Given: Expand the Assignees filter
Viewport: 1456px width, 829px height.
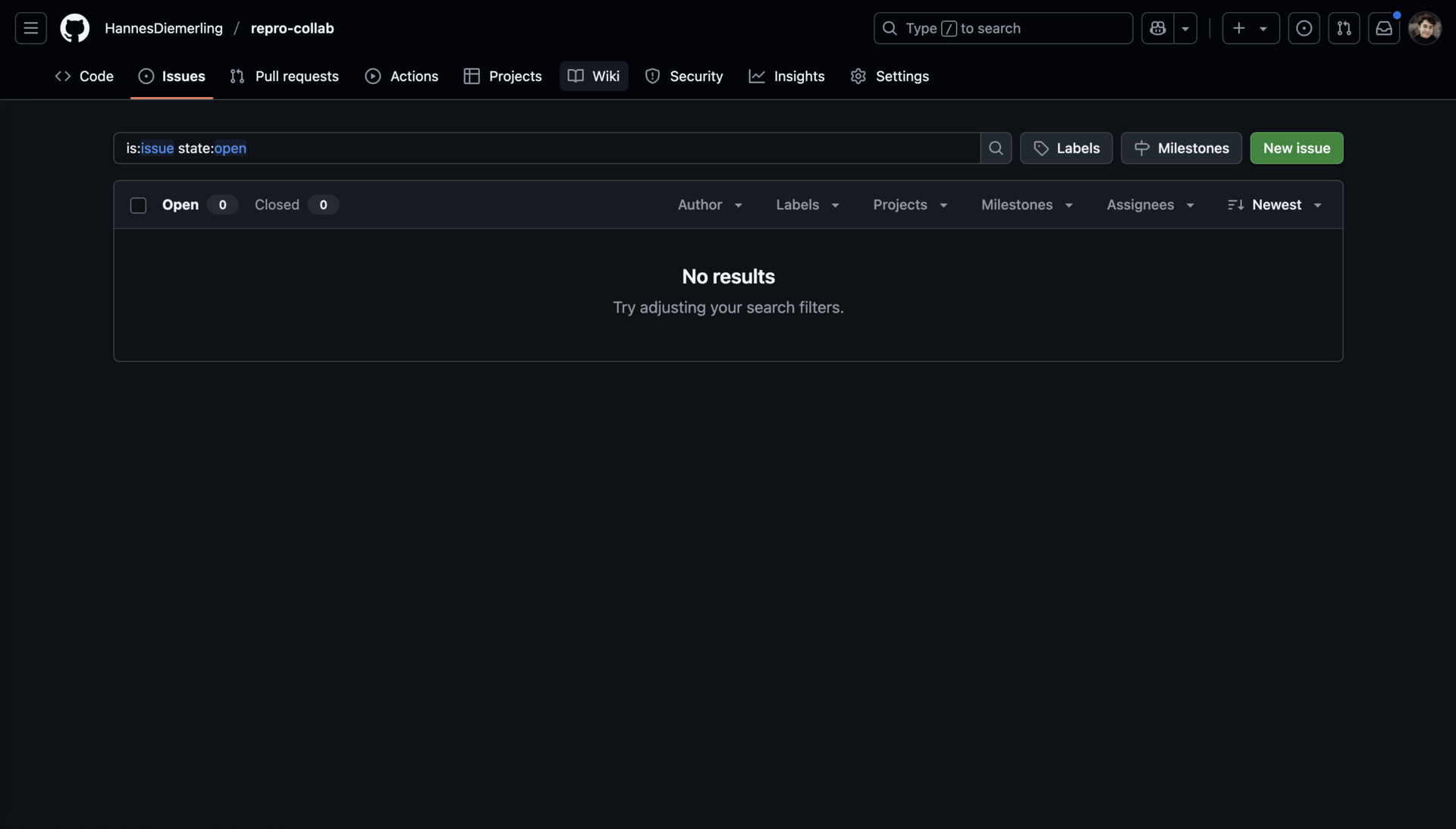Looking at the screenshot, I should click(x=1150, y=205).
